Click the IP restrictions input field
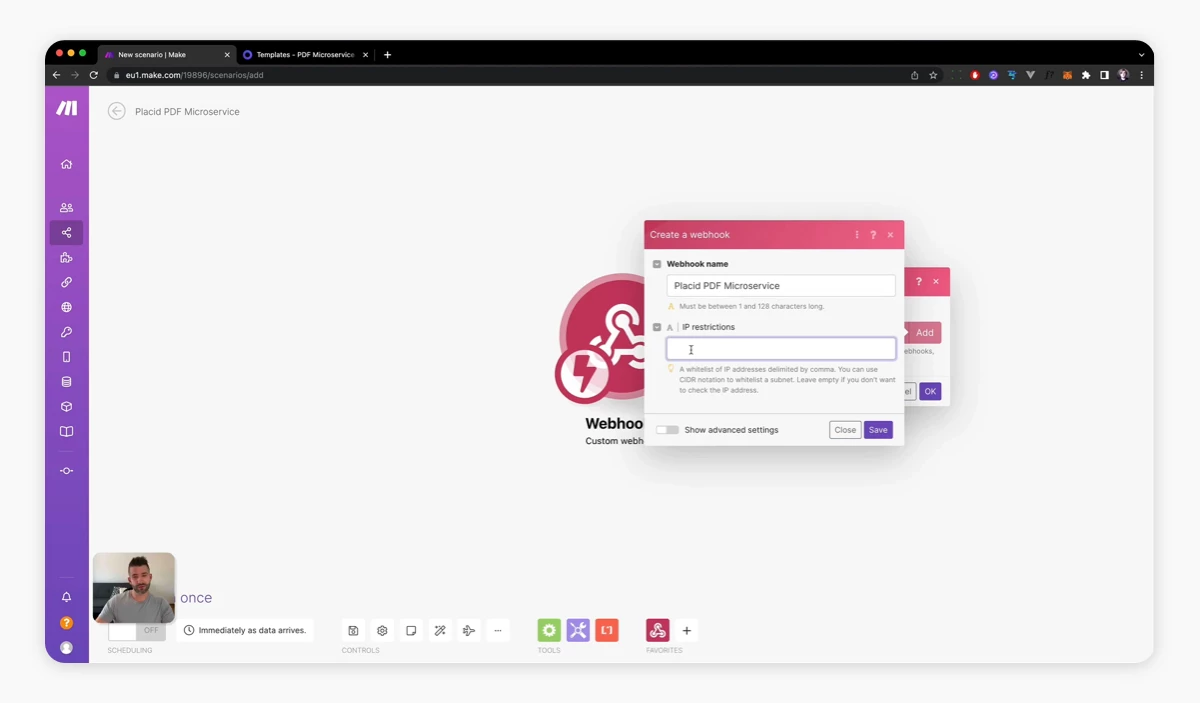This screenshot has height=703, width=1200. point(781,349)
